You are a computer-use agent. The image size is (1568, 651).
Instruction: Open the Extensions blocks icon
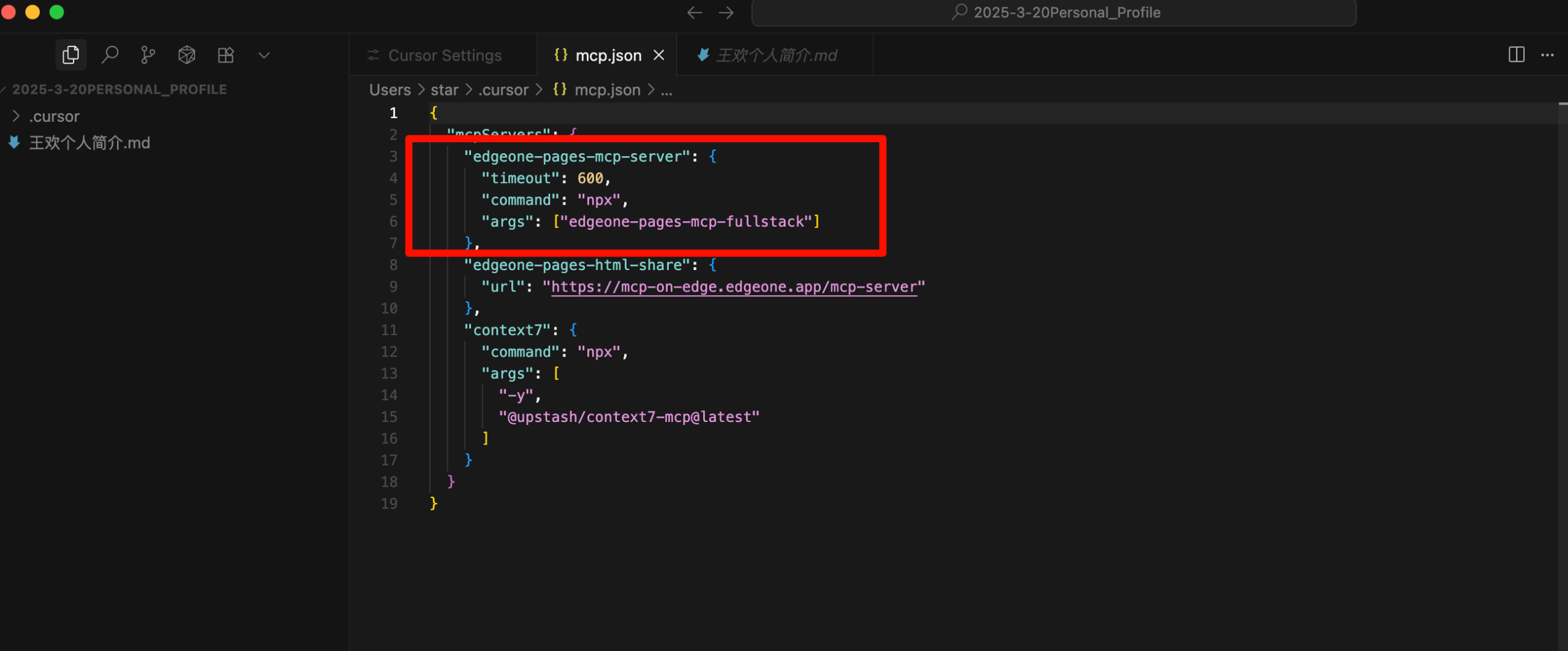pyautogui.click(x=226, y=55)
